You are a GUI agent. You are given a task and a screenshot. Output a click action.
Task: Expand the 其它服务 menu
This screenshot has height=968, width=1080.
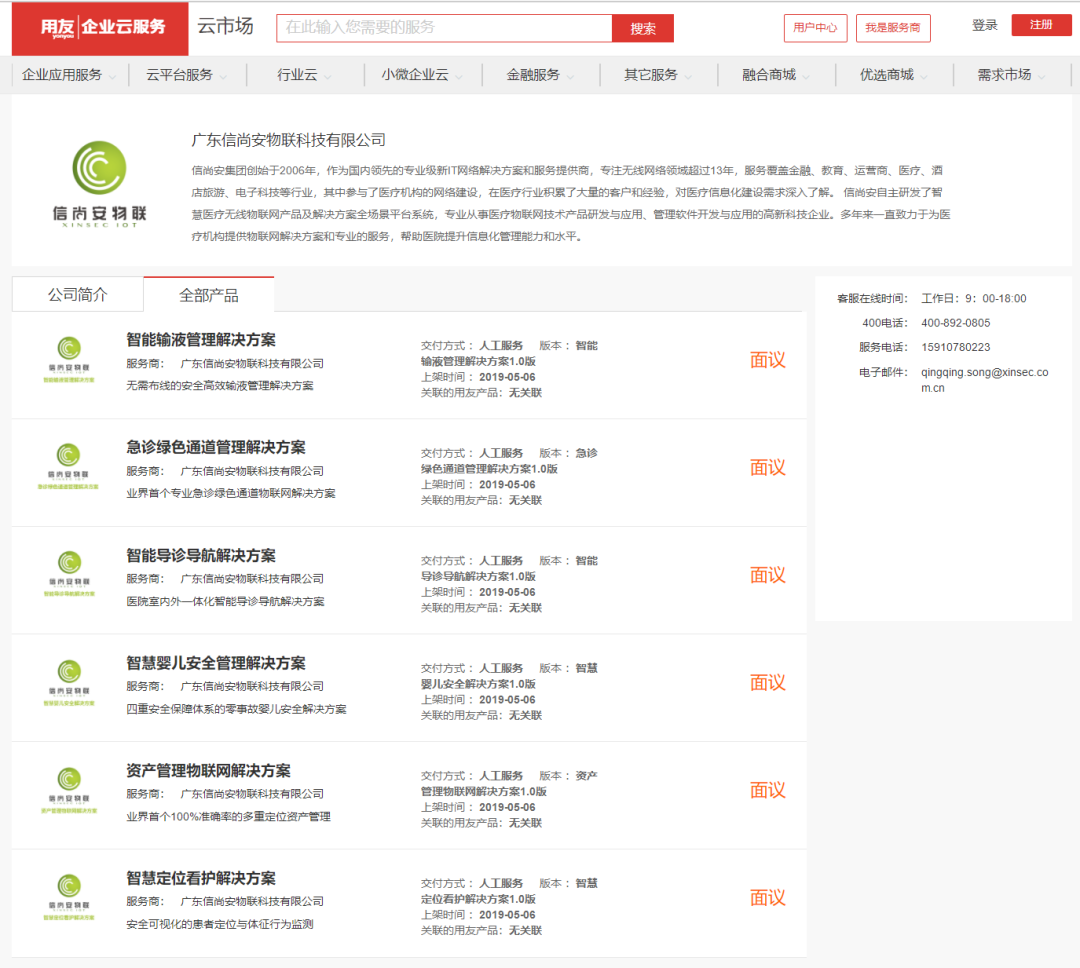(658, 75)
